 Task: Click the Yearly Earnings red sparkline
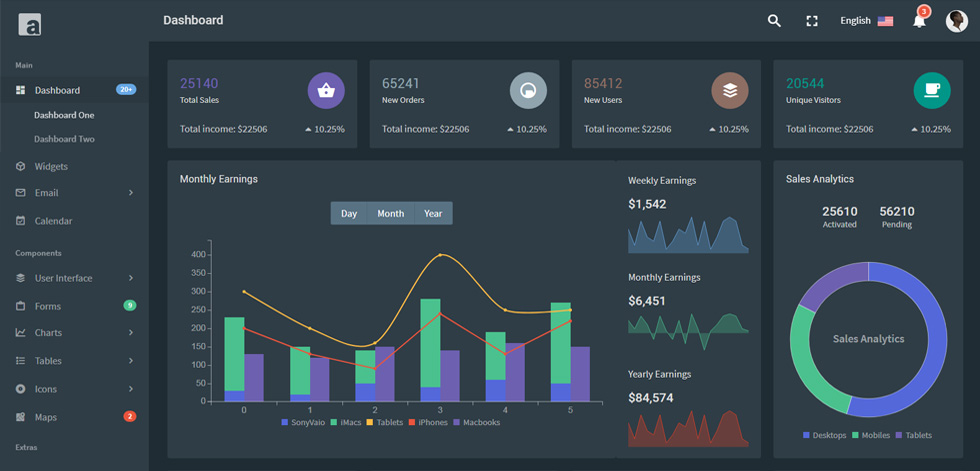(x=688, y=429)
